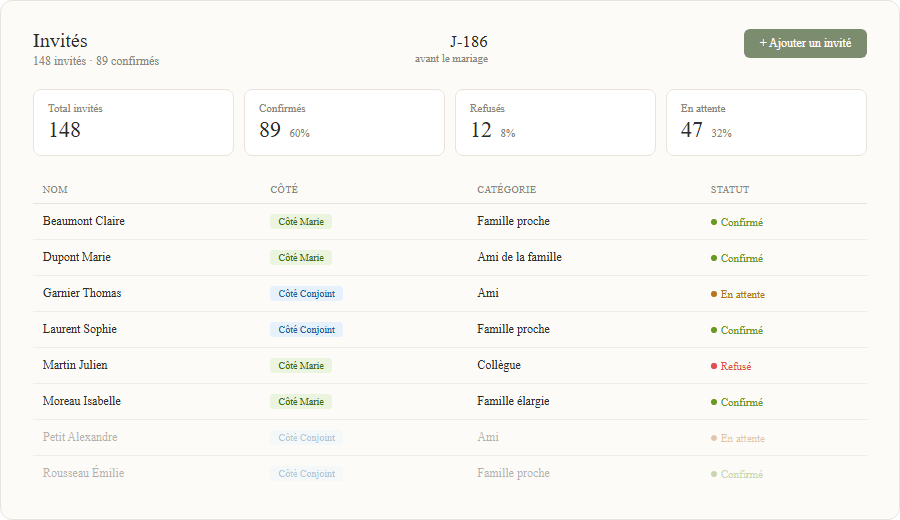Click Famille élargie category for Moreau Isabelle
Image resolution: width=900 pixels, height=520 pixels.
tap(513, 401)
